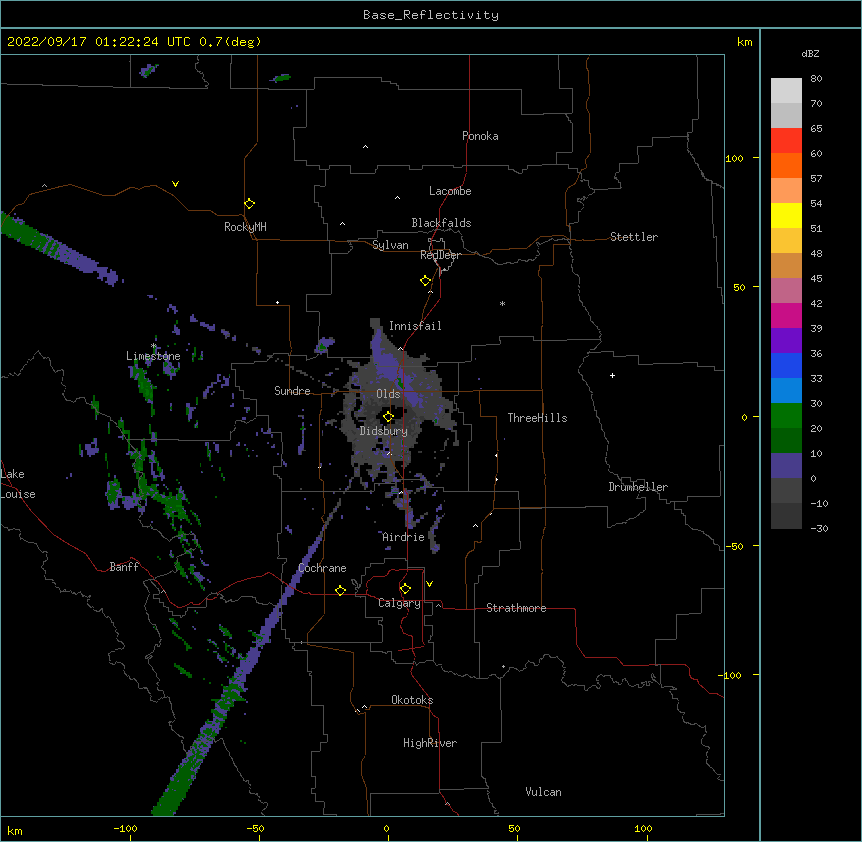Click the Calgary city label

[x=400, y=603]
